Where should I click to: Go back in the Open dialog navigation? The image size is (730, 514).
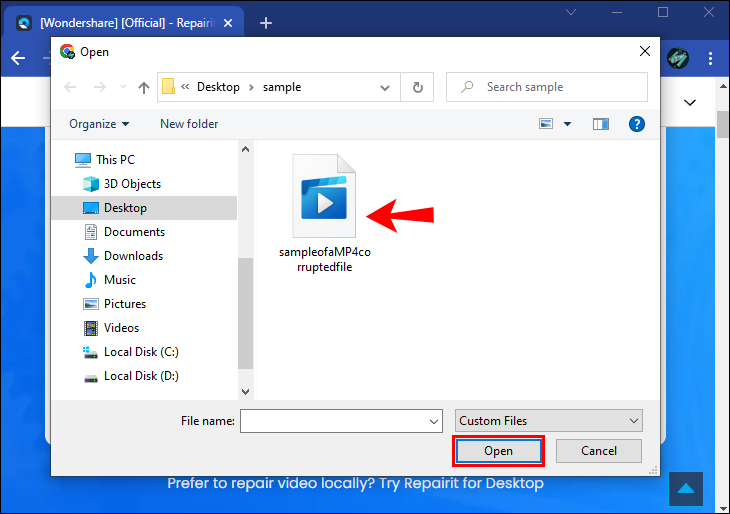click(x=70, y=87)
